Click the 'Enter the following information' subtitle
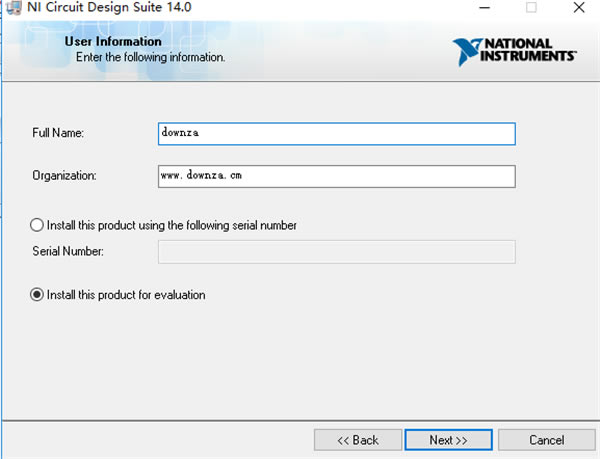The width and height of the screenshot is (600, 459). coord(150,57)
